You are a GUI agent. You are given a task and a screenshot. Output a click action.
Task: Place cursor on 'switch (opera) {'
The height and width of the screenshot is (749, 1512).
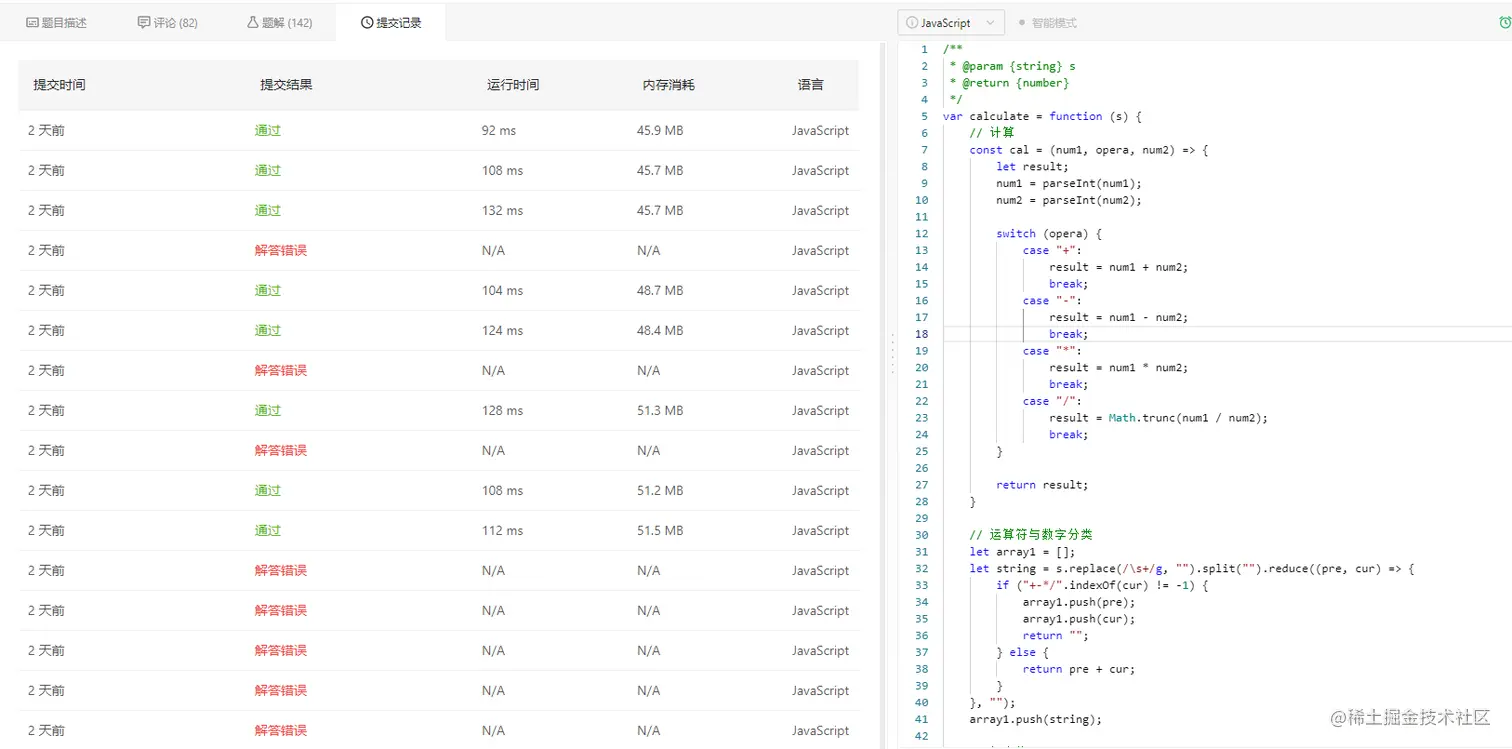(1048, 233)
